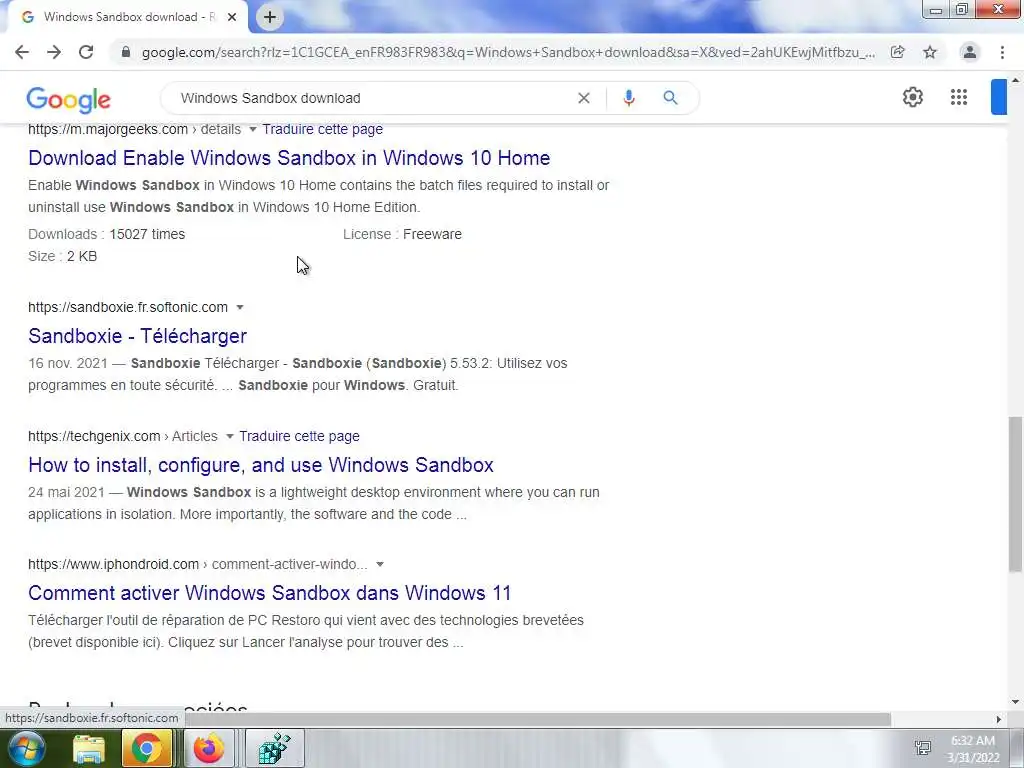The width and height of the screenshot is (1024, 768).
Task: Click Traduire cette page for techgenix result
Action: [299, 436]
